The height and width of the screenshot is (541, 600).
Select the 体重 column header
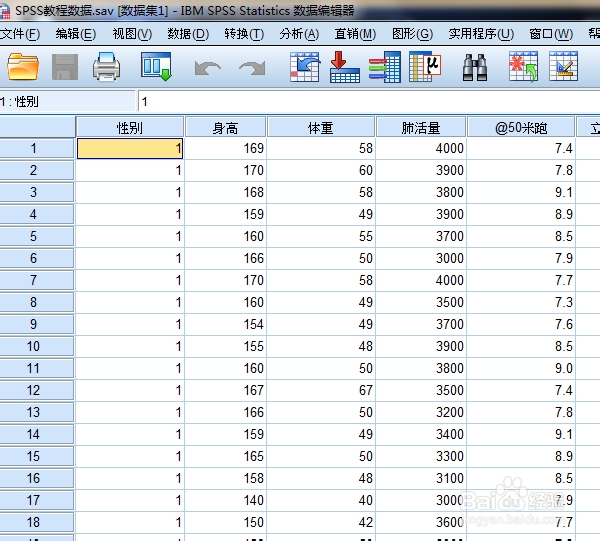coord(321,127)
